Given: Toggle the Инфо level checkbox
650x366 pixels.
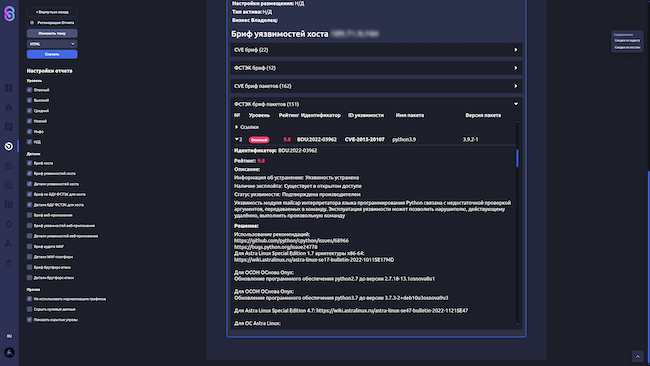Looking at the screenshot, I should pyautogui.click(x=29, y=131).
